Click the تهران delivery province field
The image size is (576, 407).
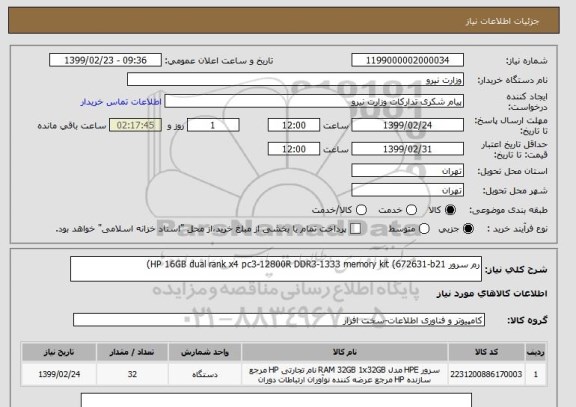[x=407, y=171]
